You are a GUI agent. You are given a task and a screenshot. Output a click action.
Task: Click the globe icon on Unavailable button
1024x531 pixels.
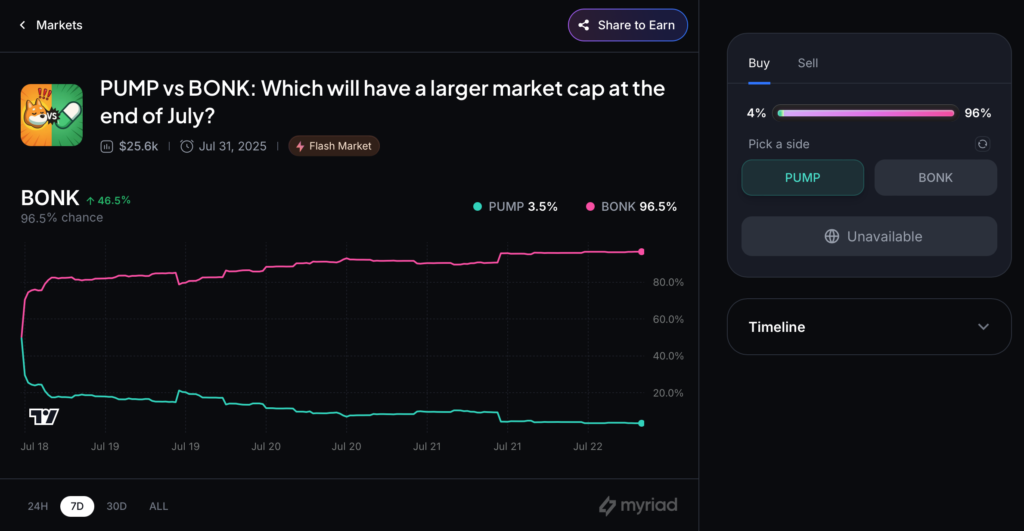coord(831,237)
